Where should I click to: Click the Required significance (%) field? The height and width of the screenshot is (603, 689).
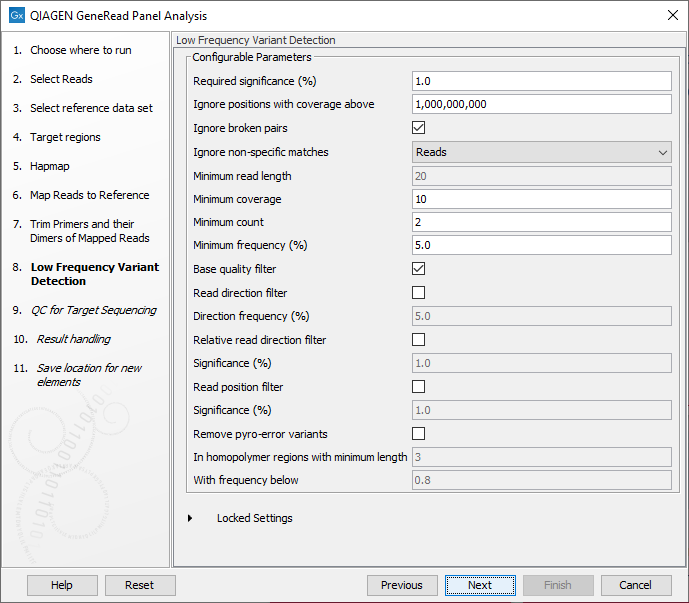click(x=541, y=81)
